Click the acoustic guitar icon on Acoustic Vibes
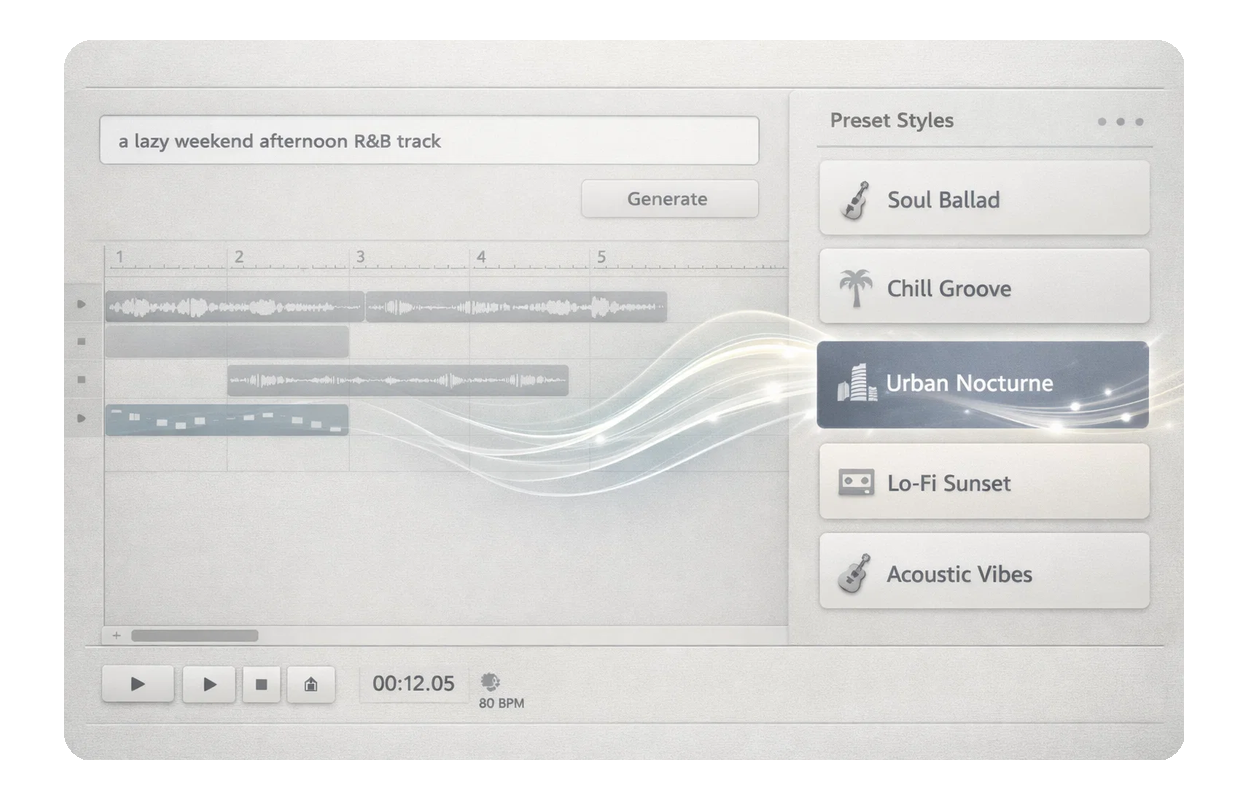The width and height of the screenshot is (1248, 800). 853,575
